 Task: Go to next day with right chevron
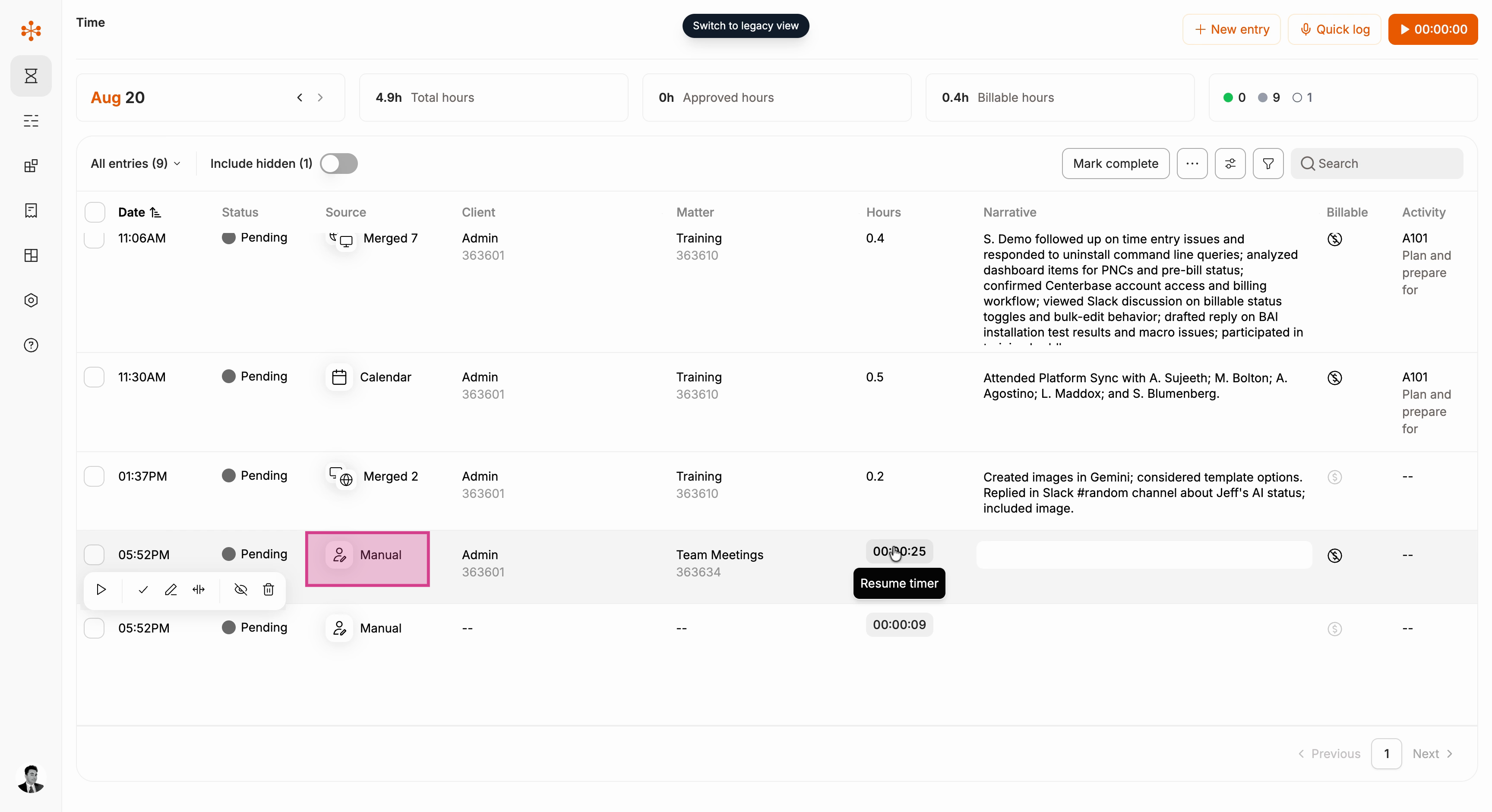tap(320, 98)
